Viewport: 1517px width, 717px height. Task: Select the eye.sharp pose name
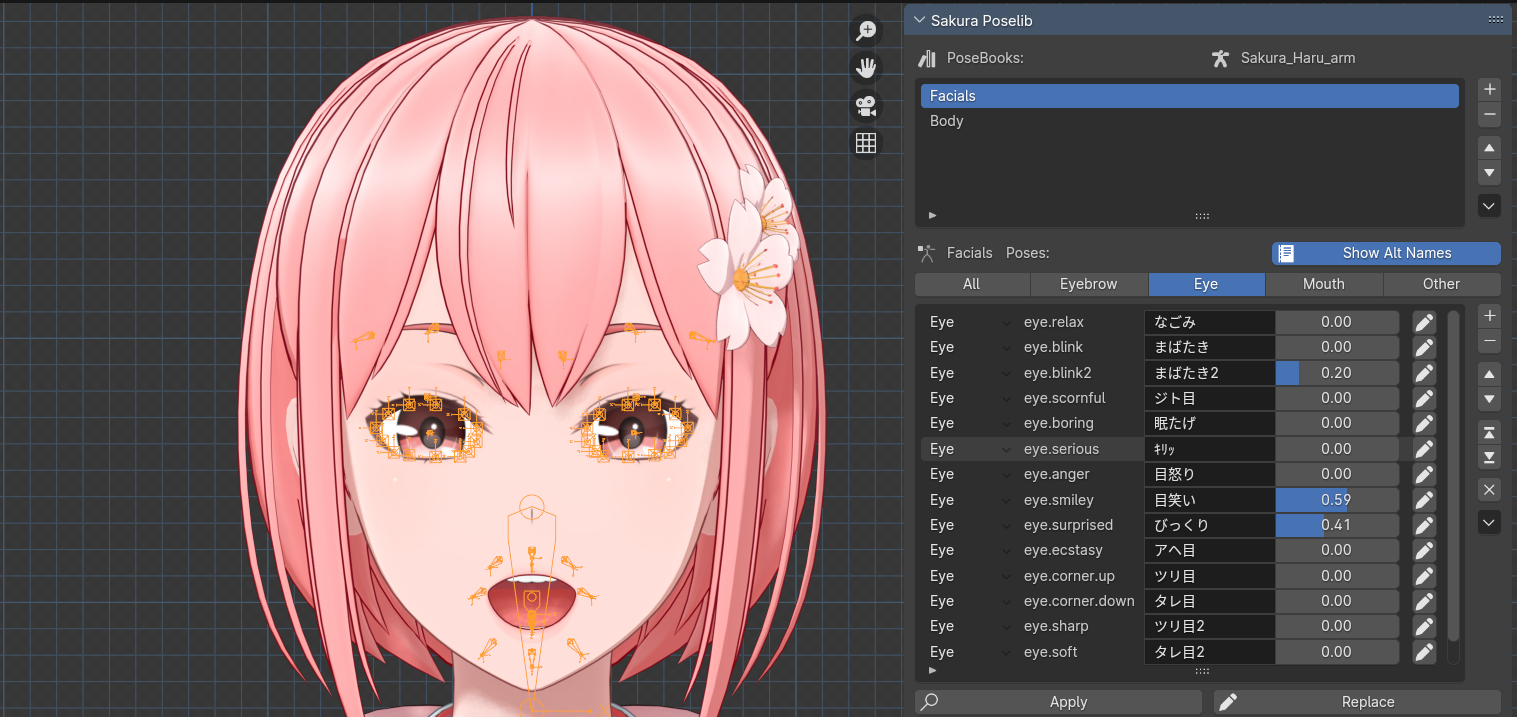point(1056,626)
